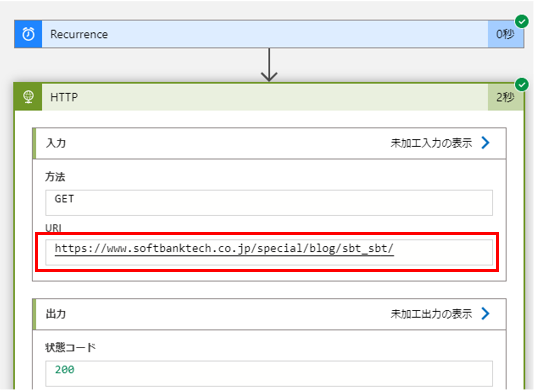Click the Recurrence alarm clock icon
The height and width of the screenshot is (390, 534).
(28, 34)
